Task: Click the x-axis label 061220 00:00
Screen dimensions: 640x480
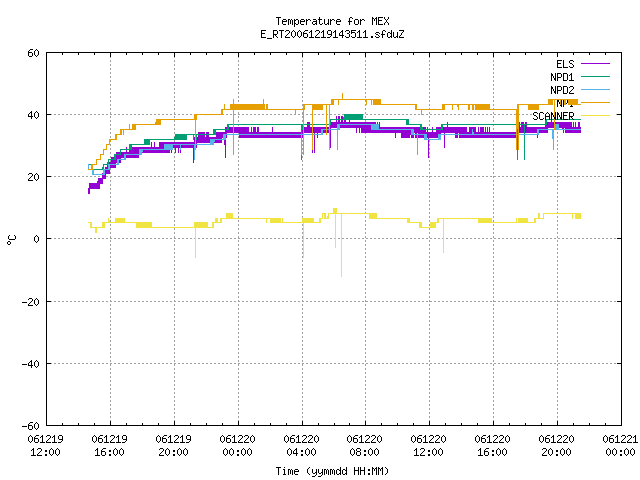Action: point(238,446)
